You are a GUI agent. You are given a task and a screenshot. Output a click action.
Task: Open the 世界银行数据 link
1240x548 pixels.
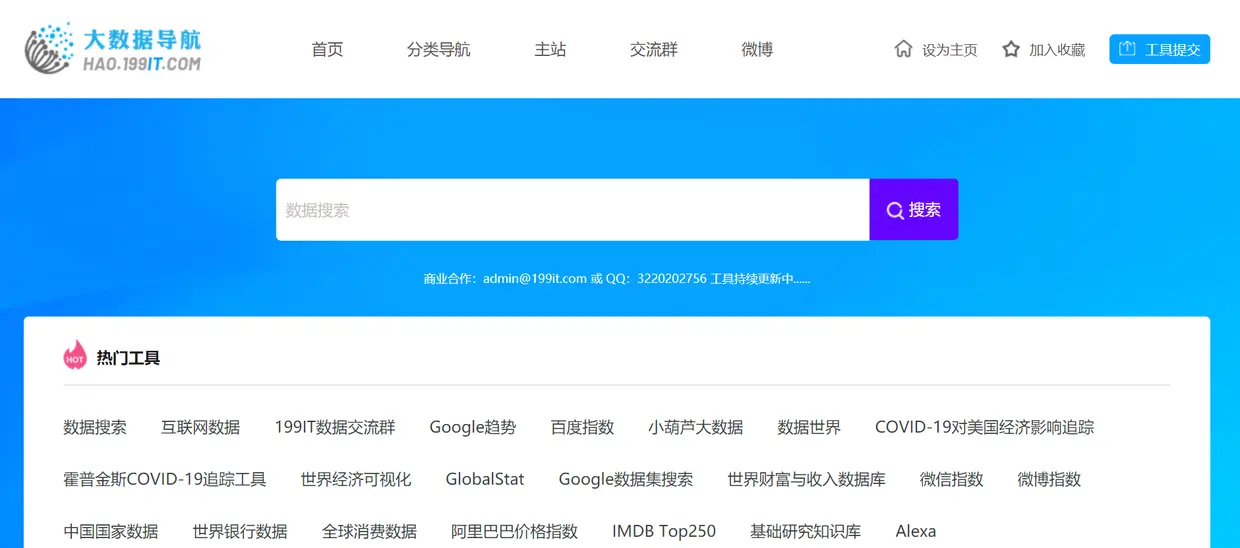coord(240,531)
